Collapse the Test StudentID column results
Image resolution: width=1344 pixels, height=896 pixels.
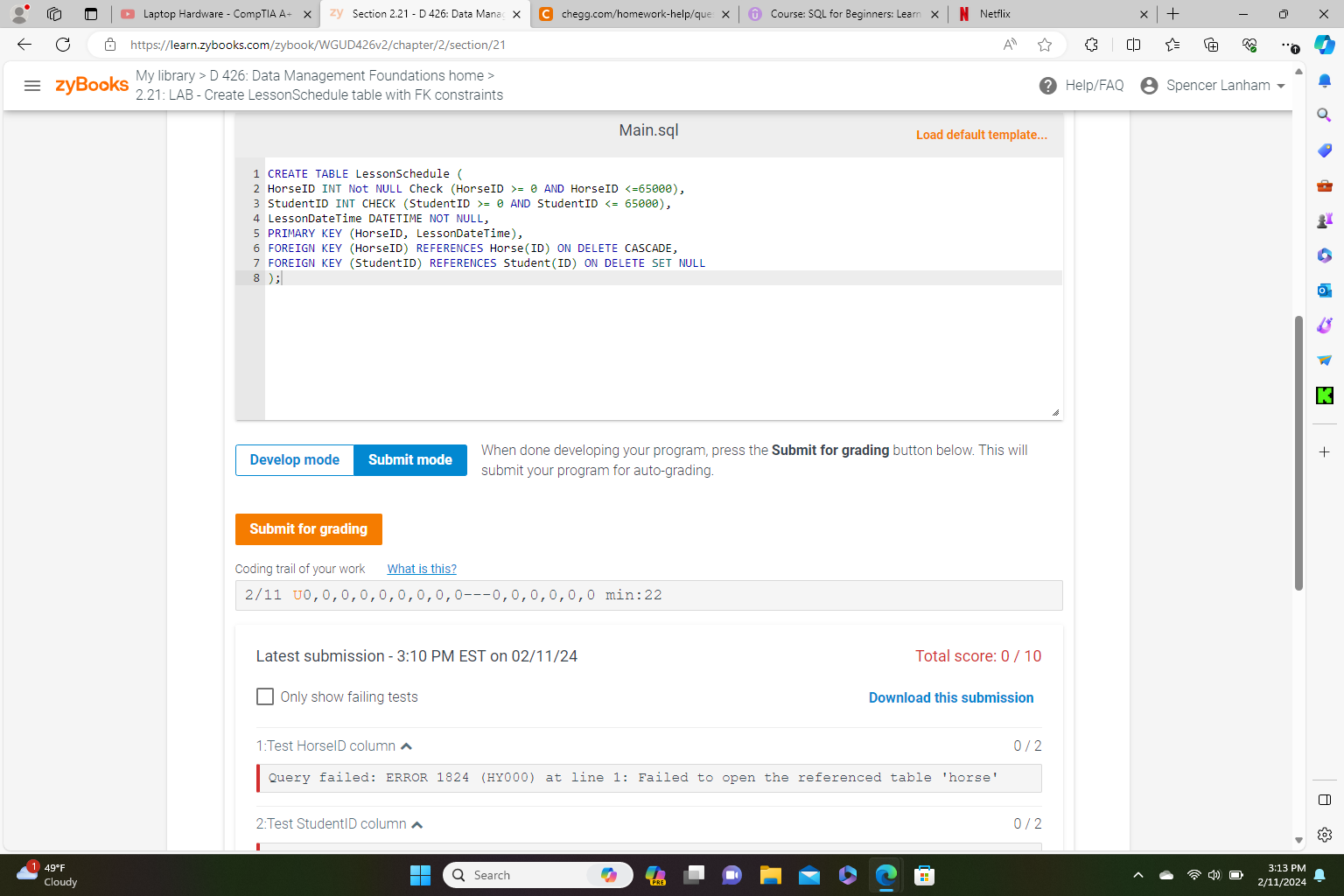tap(417, 823)
